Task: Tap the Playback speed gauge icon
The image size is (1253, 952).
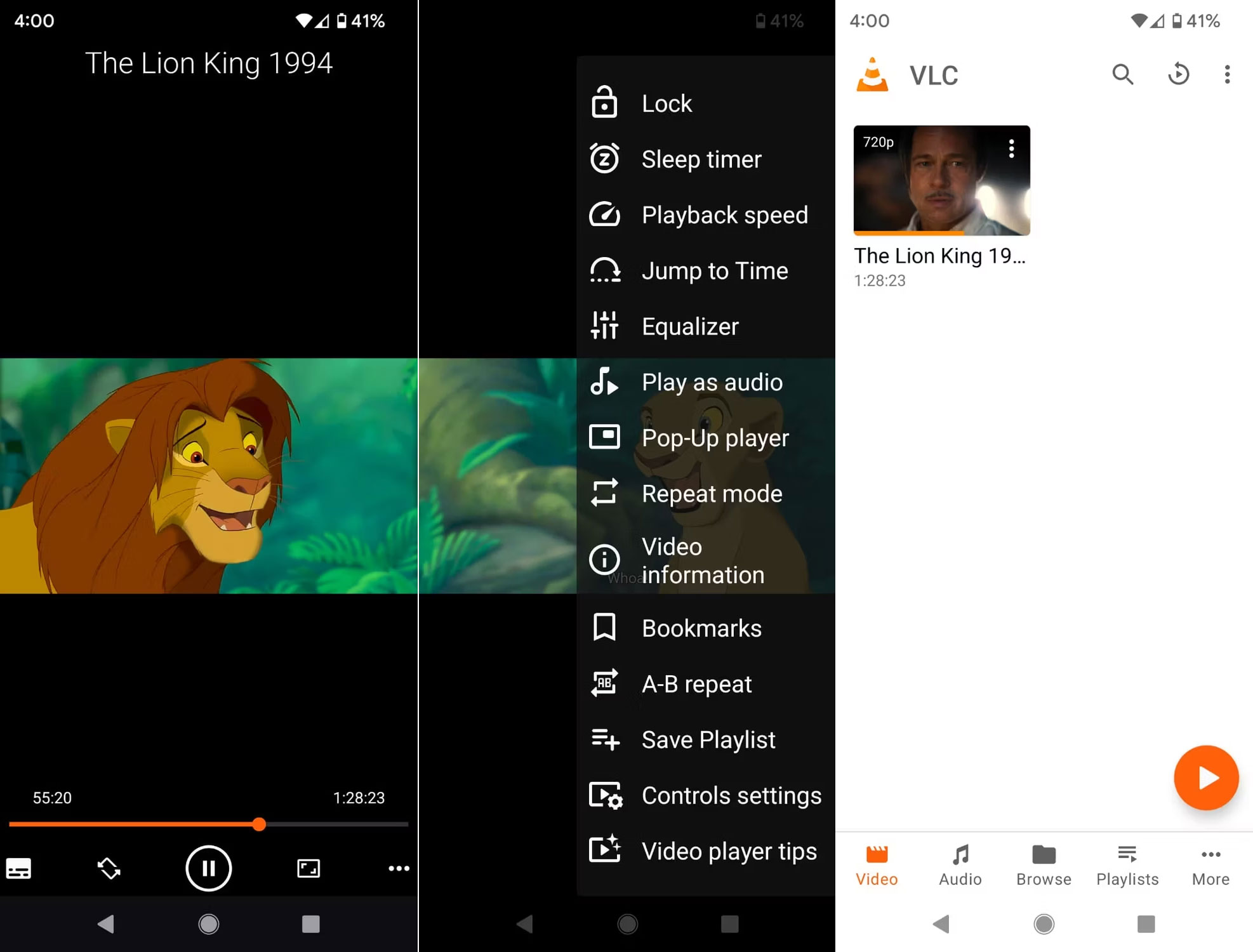Action: (x=604, y=215)
